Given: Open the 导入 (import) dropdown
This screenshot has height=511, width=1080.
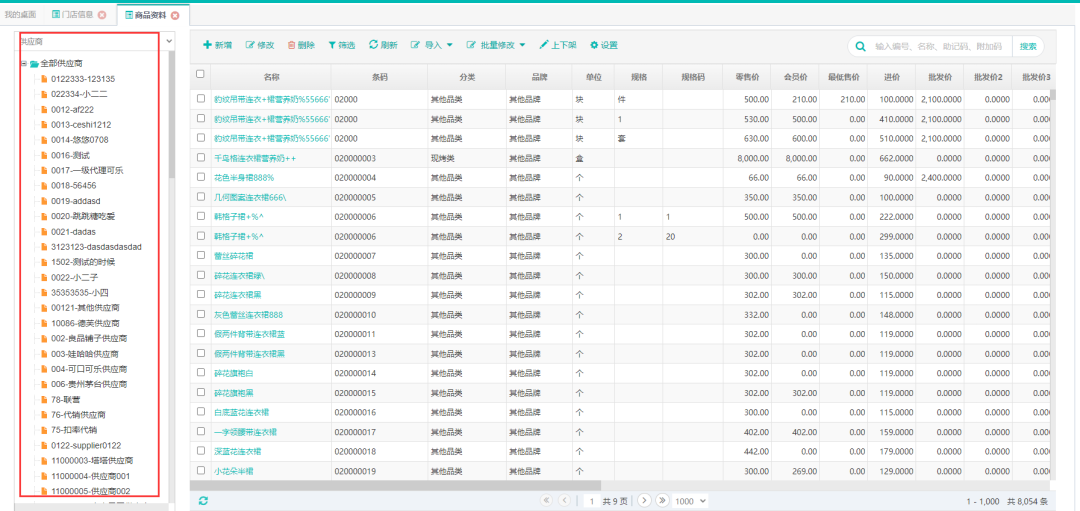Looking at the screenshot, I should tap(432, 45).
